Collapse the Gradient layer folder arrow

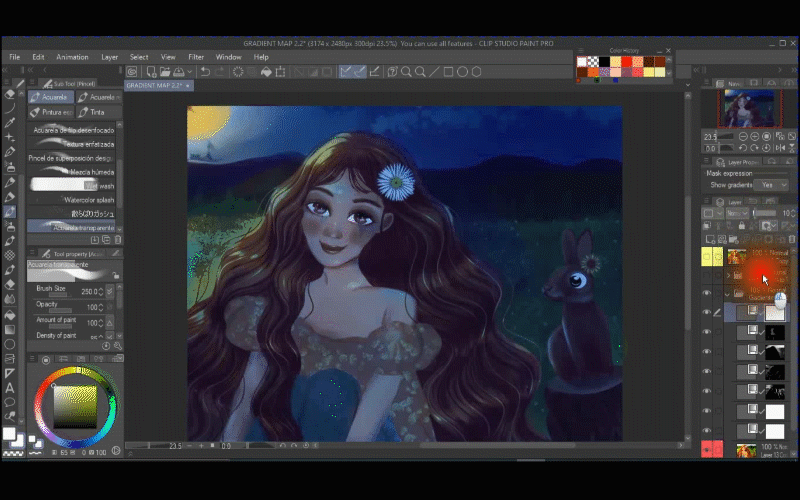(x=727, y=294)
